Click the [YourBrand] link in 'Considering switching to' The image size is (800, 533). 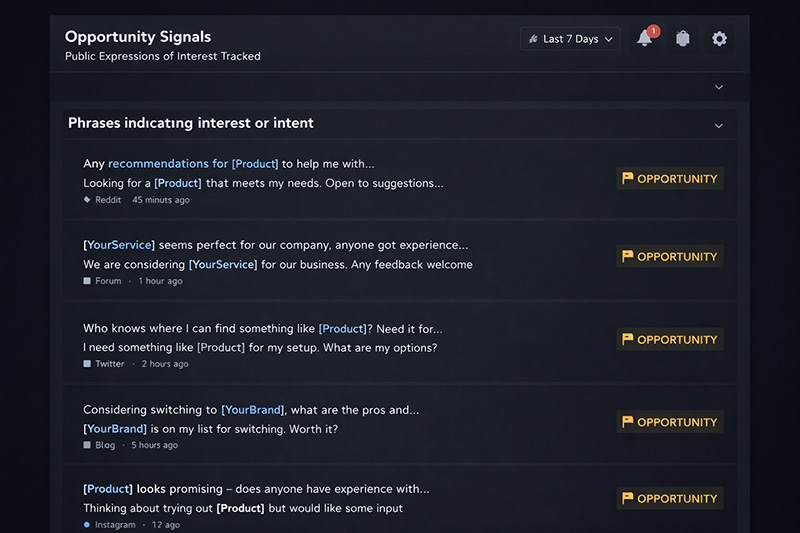(x=253, y=410)
